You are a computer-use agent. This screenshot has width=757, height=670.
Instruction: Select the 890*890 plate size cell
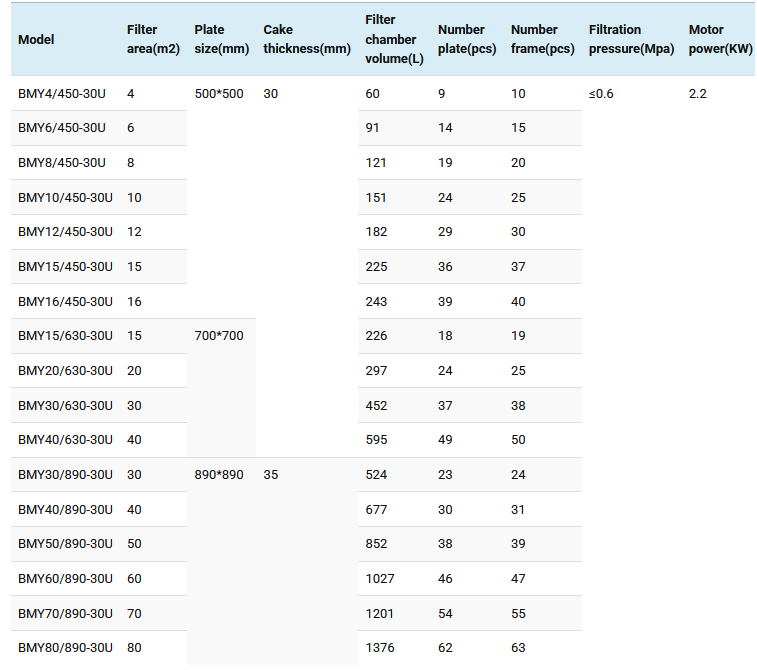[x=219, y=475]
